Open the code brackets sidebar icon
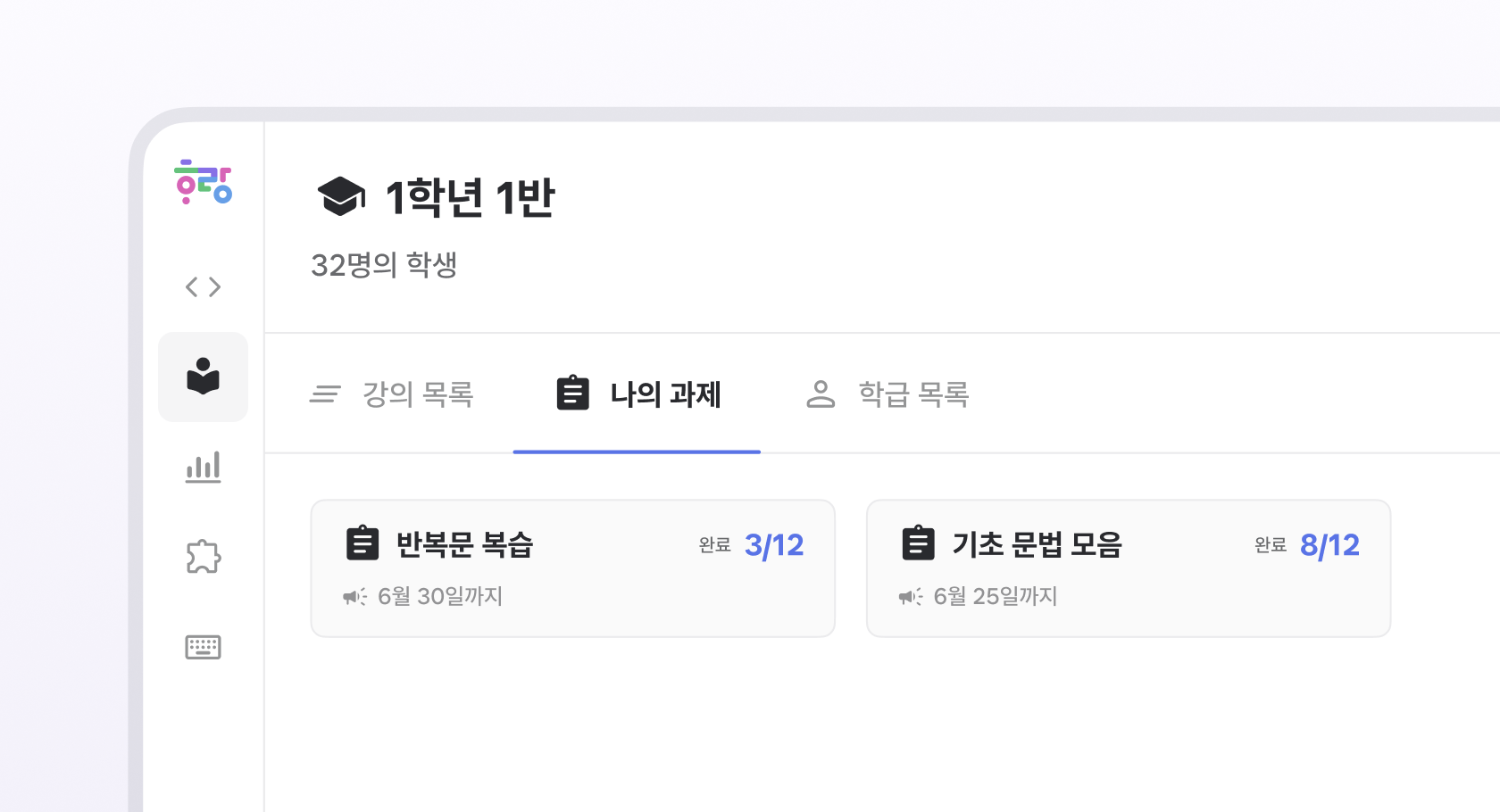Image resolution: width=1500 pixels, height=812 pixels. click(203, 287)
